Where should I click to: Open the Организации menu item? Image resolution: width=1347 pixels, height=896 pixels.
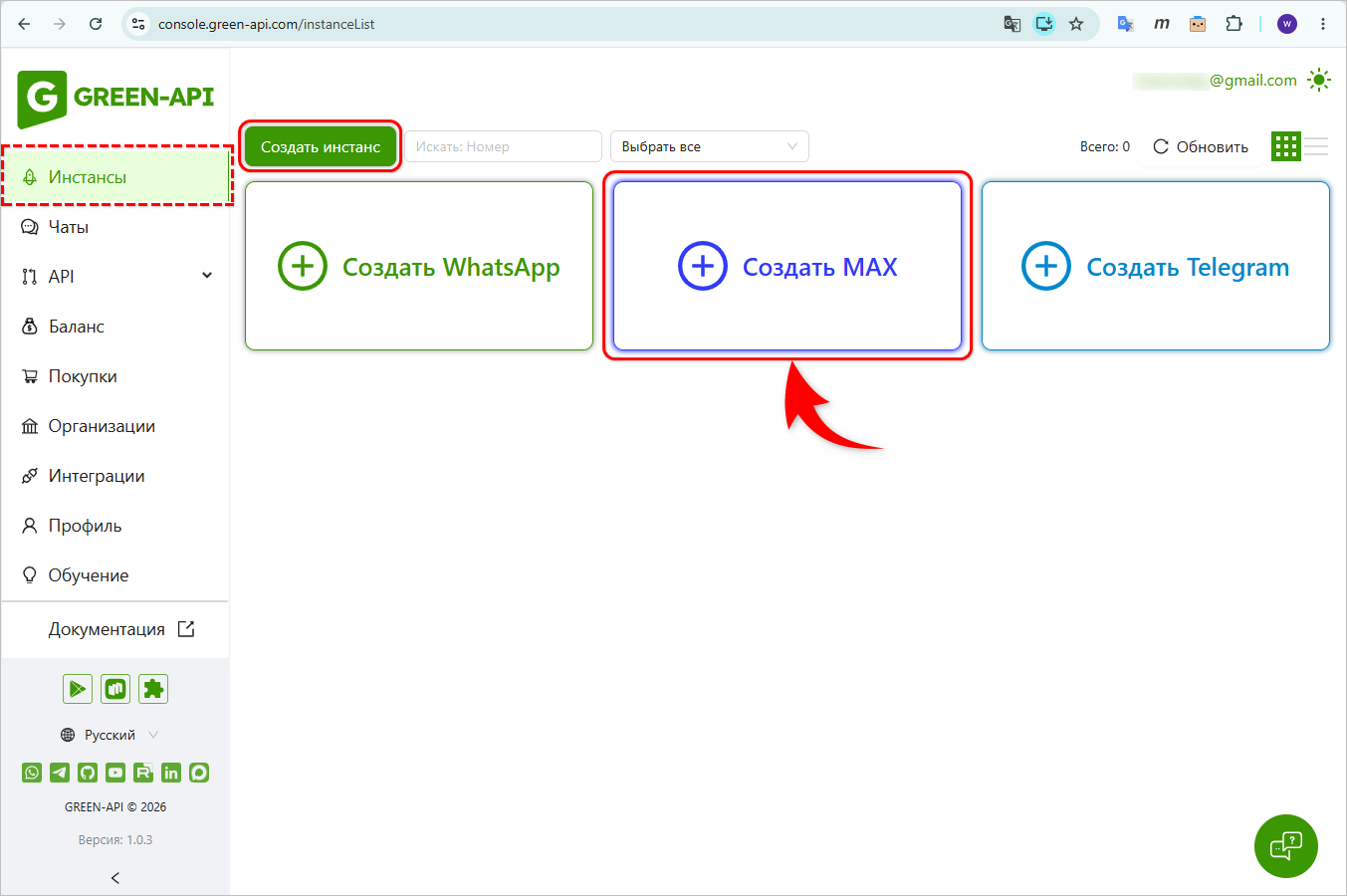[x=116, y=426]
